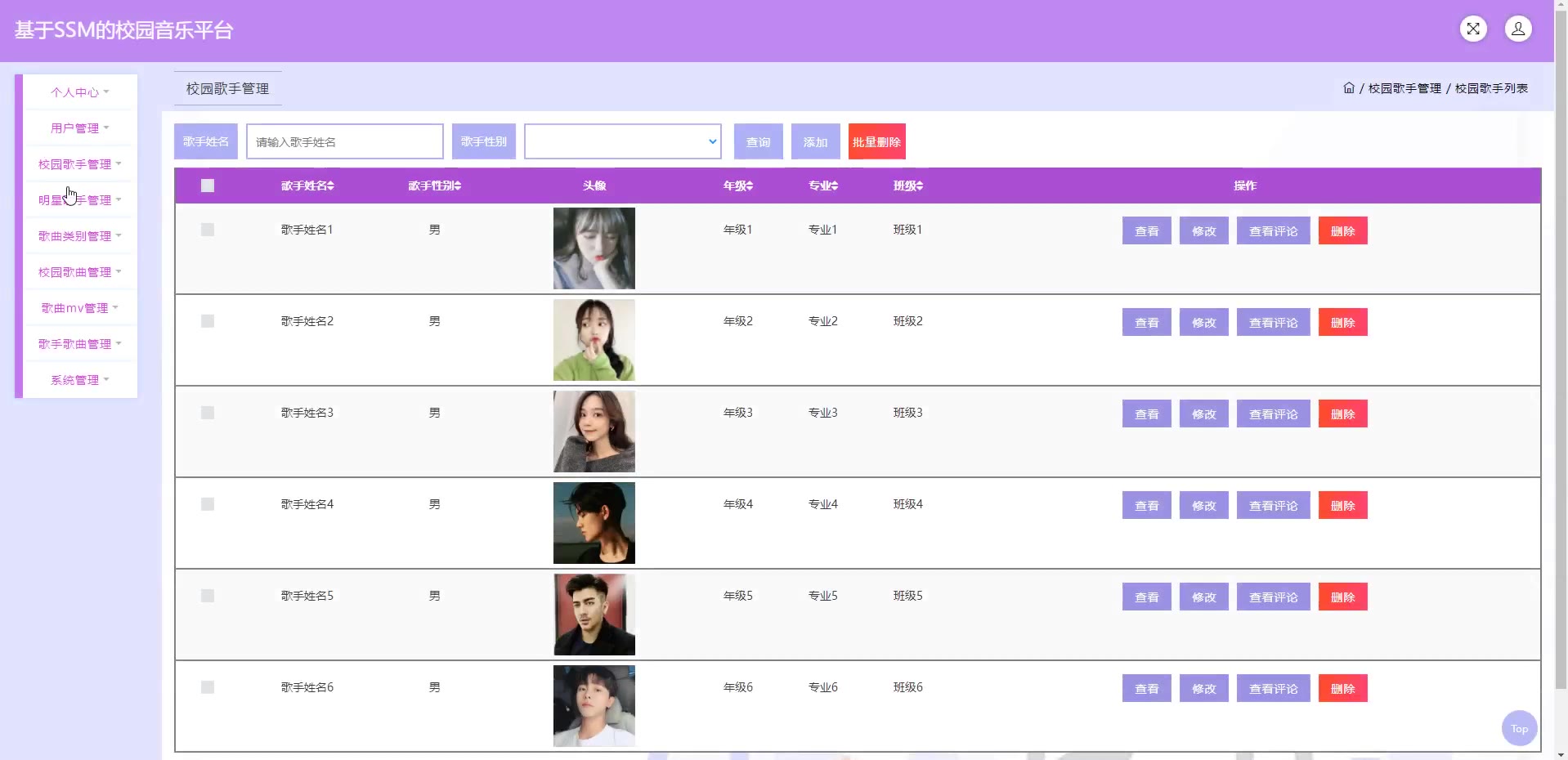Click avatar thumbnail of 歌手姓名6
The width and height of the screenshot is (1568, 760).
[594, 706]
